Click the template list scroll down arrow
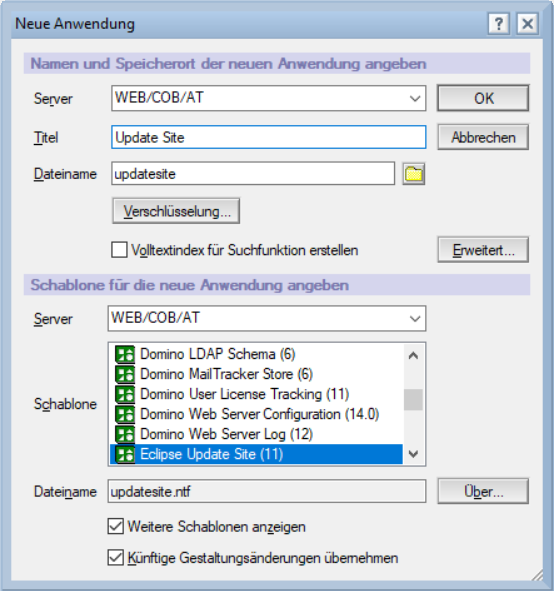 413,454
